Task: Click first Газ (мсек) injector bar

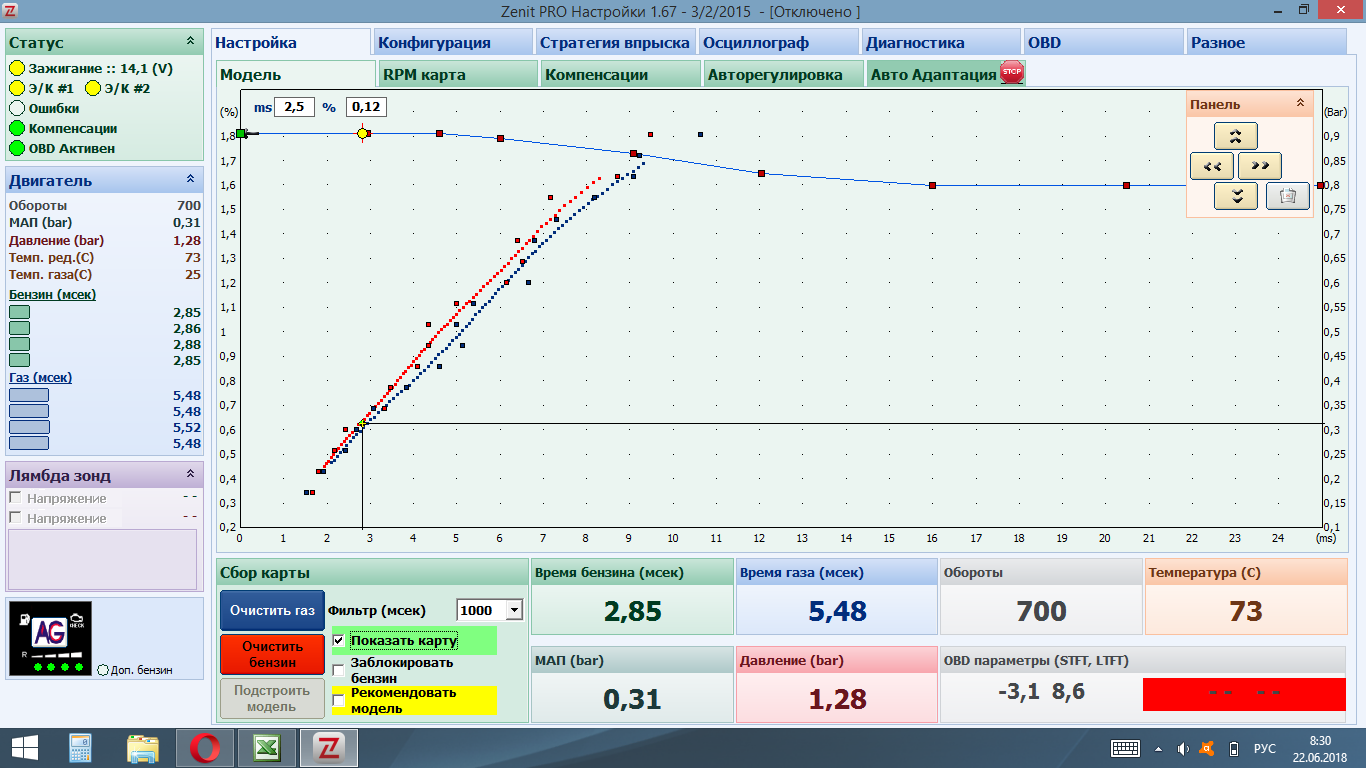Action: pos(29,395)
